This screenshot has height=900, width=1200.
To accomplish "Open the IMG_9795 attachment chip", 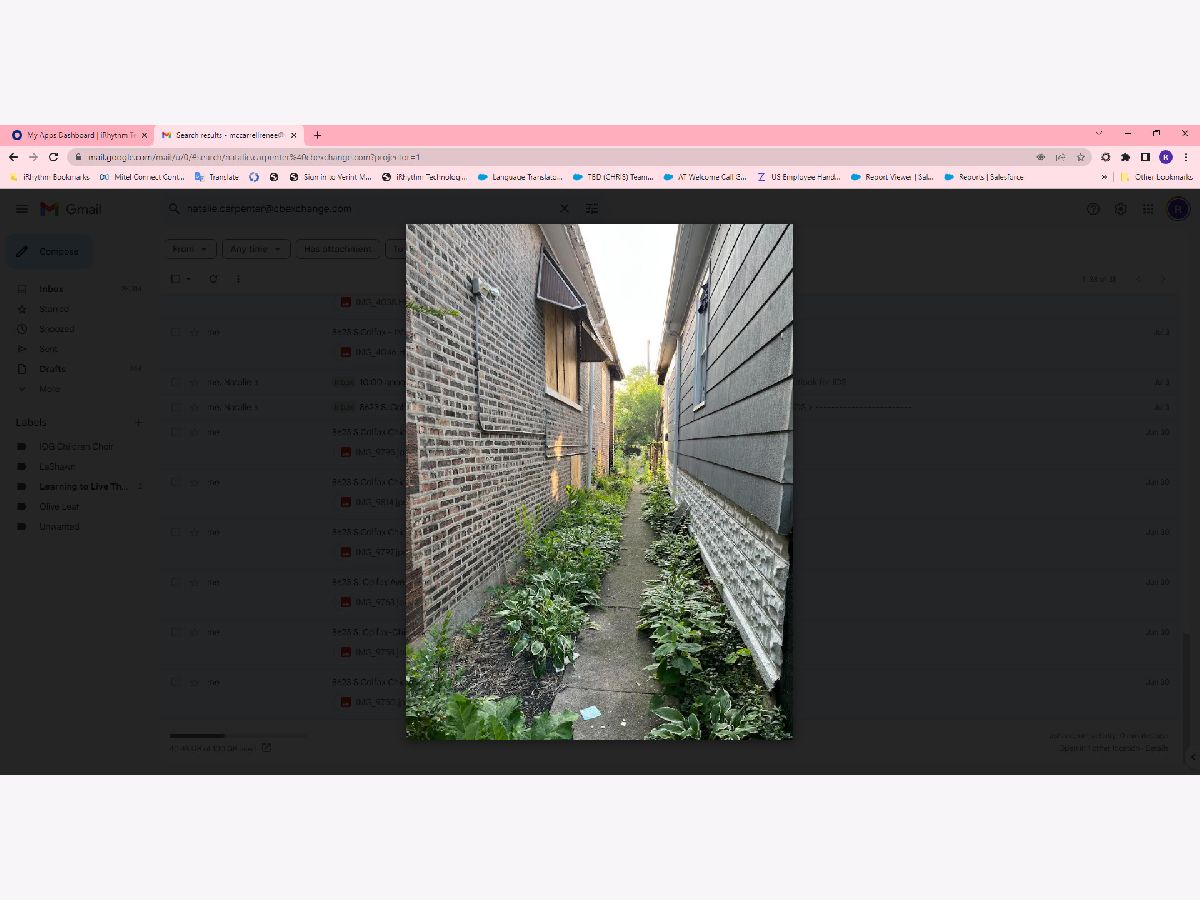I will tap(370, 452).
